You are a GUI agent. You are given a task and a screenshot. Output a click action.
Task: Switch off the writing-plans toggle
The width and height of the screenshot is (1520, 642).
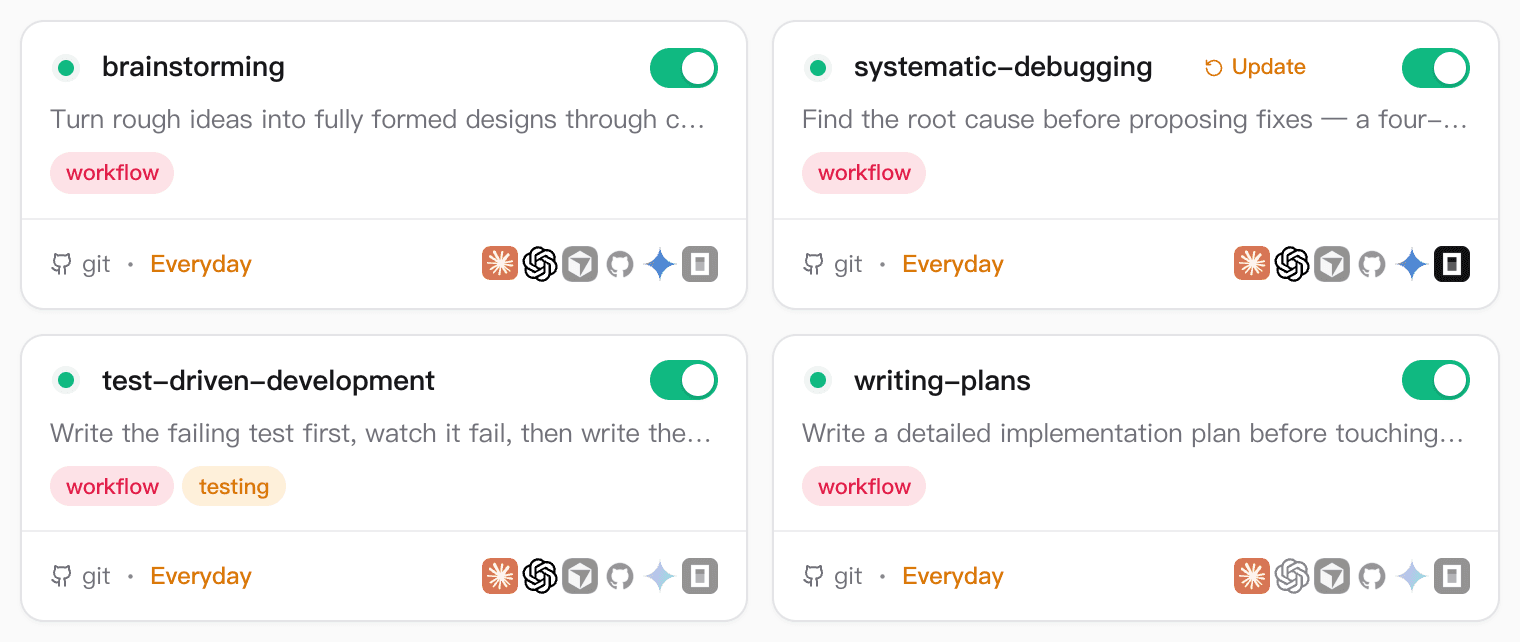(x=1436, y=380)
